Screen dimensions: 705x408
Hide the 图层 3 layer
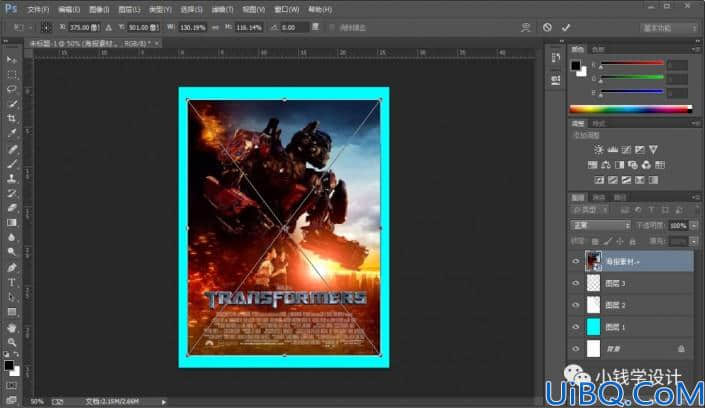click(x=576, y=283)
